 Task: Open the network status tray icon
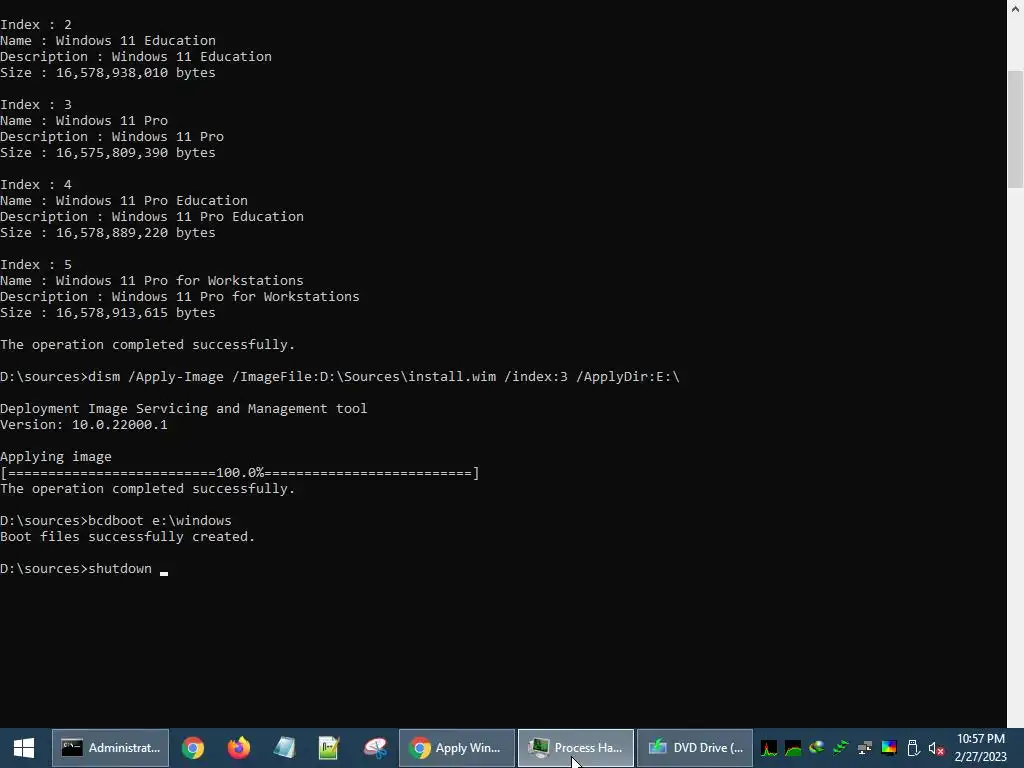865,748
